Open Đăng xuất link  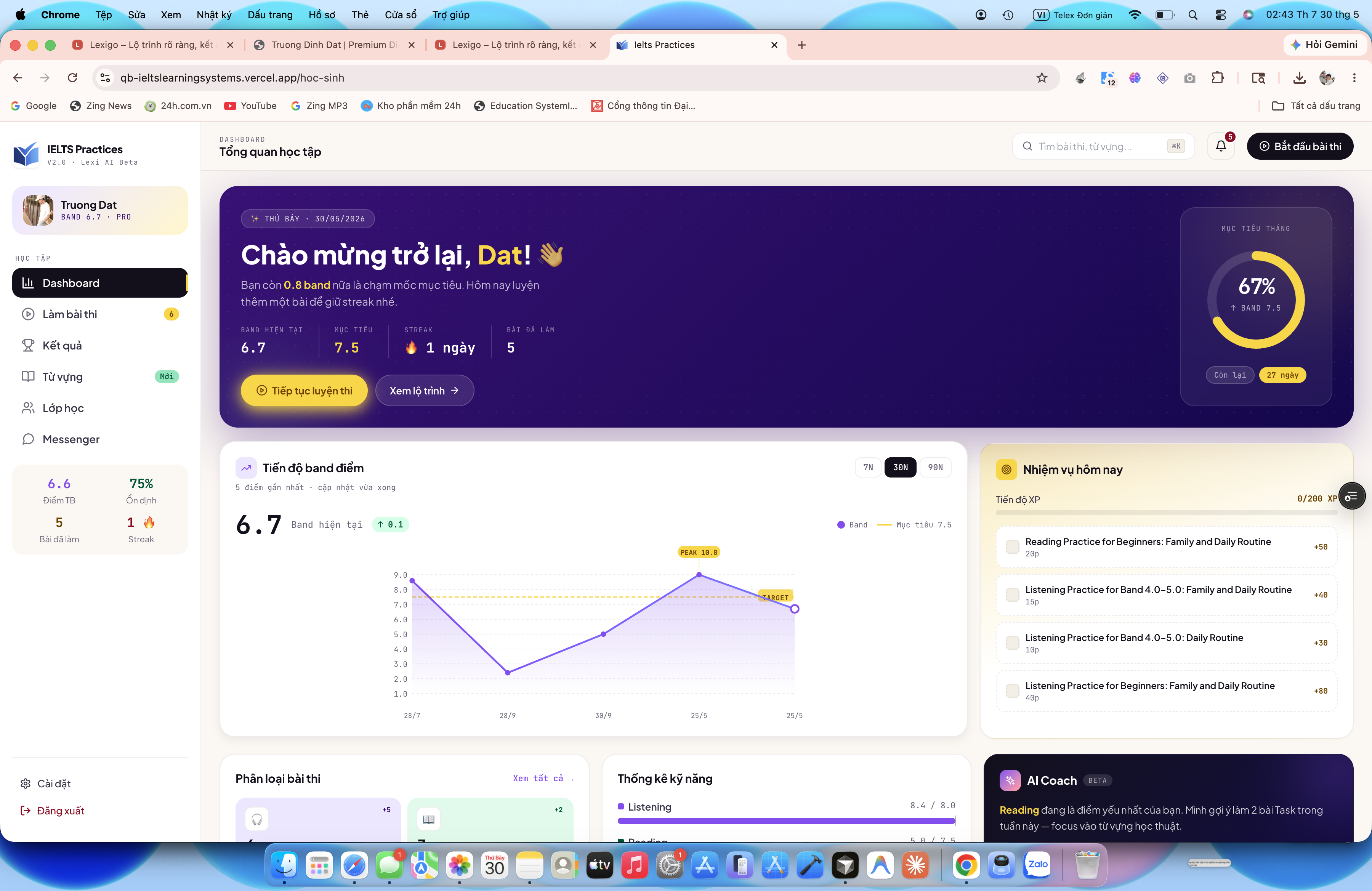[x=53, y=811]
